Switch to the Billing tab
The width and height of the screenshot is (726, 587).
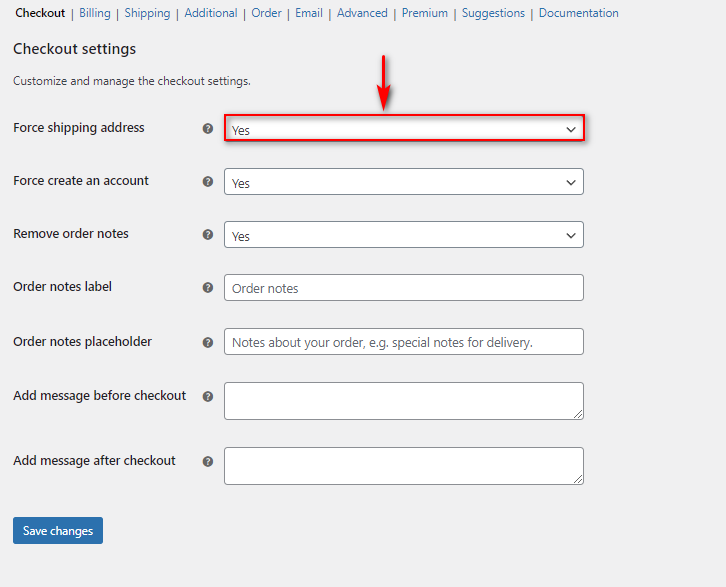(x=95, y=13)
